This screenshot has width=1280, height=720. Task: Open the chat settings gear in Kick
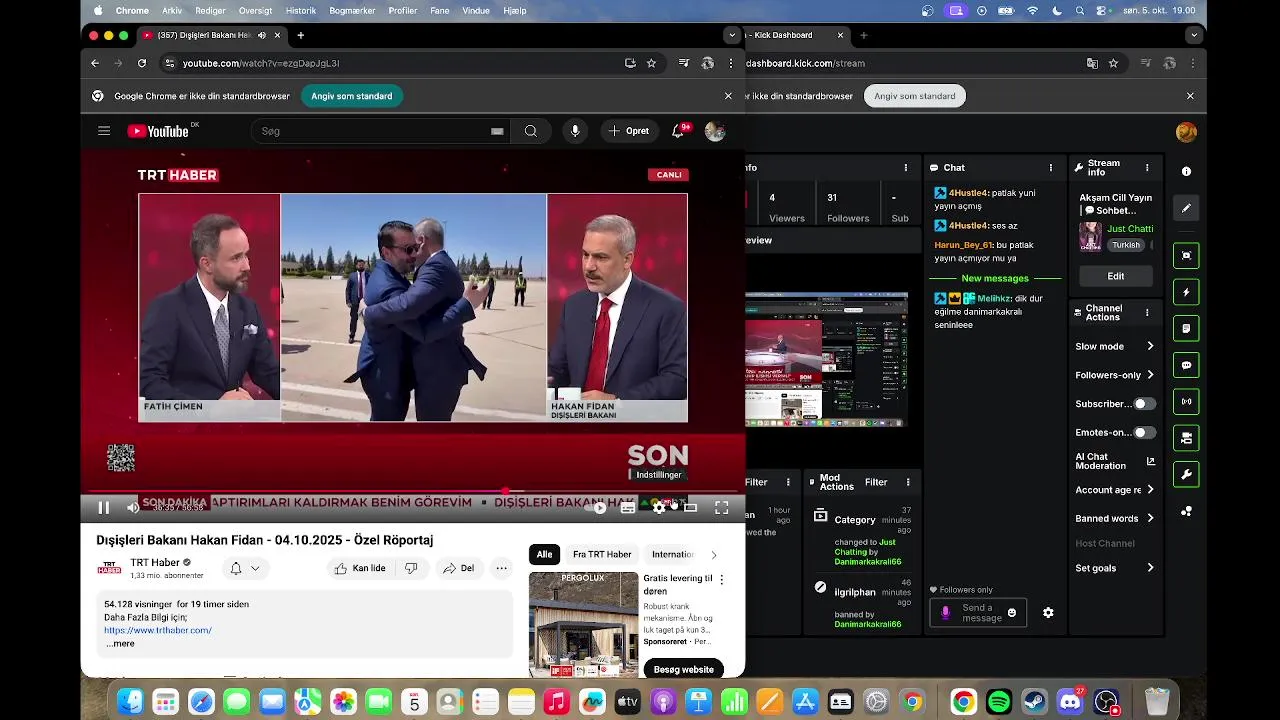pyautogui.click(x=1048, y=613)
